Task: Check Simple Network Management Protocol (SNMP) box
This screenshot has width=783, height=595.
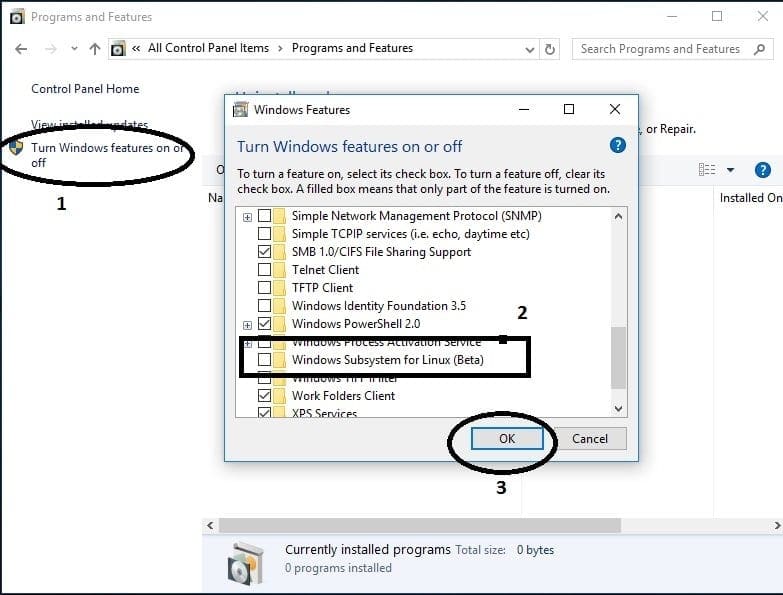Action: [265, 216]
